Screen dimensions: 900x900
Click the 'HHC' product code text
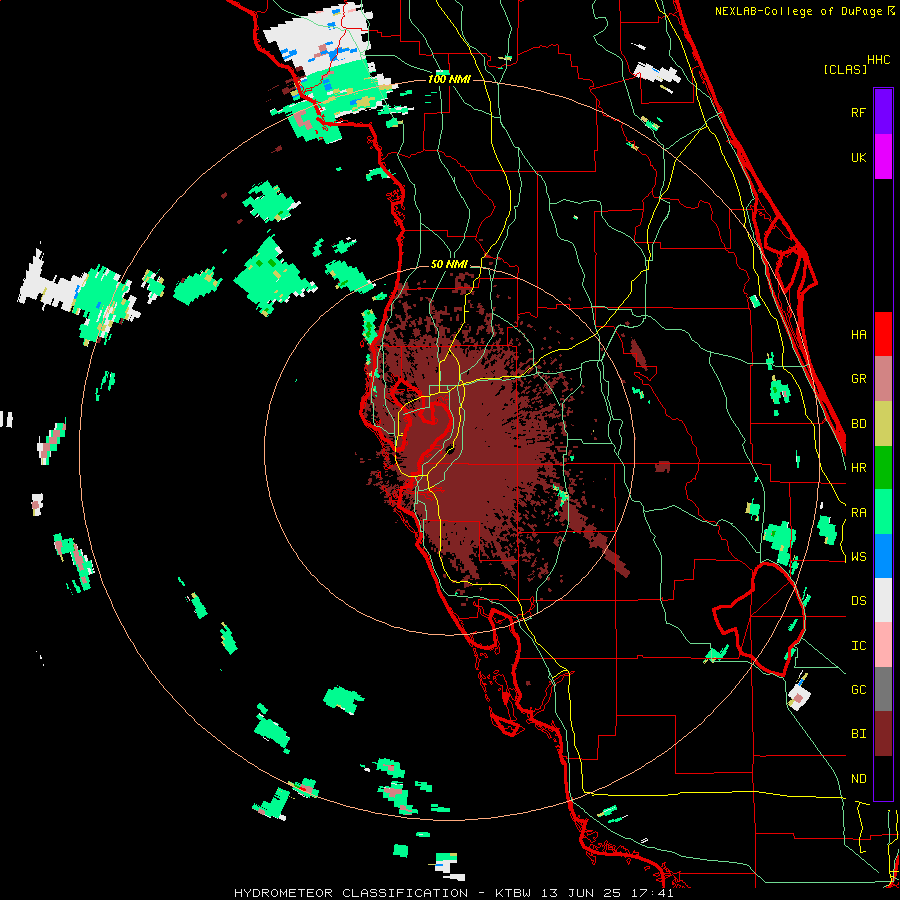(x=878, y=60)
